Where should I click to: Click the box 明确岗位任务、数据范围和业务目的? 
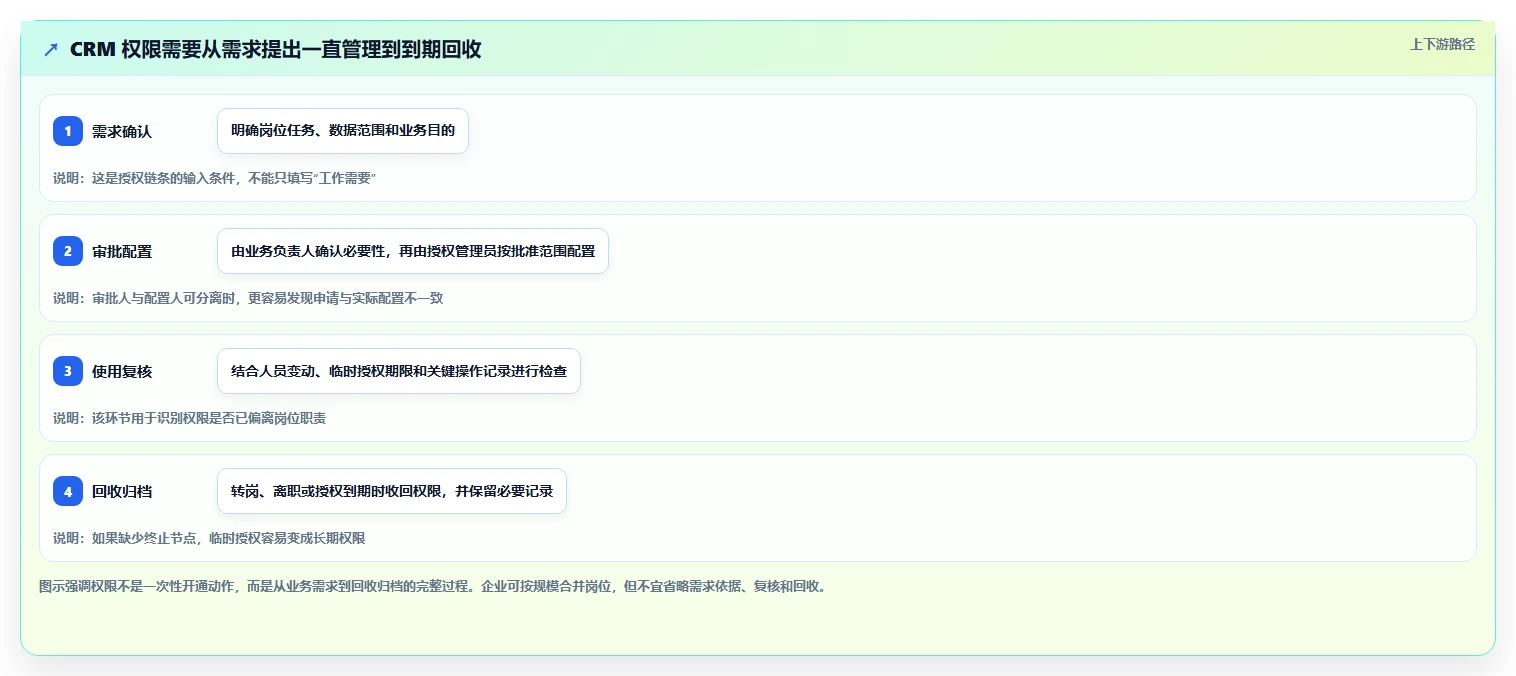pos(343,131)
